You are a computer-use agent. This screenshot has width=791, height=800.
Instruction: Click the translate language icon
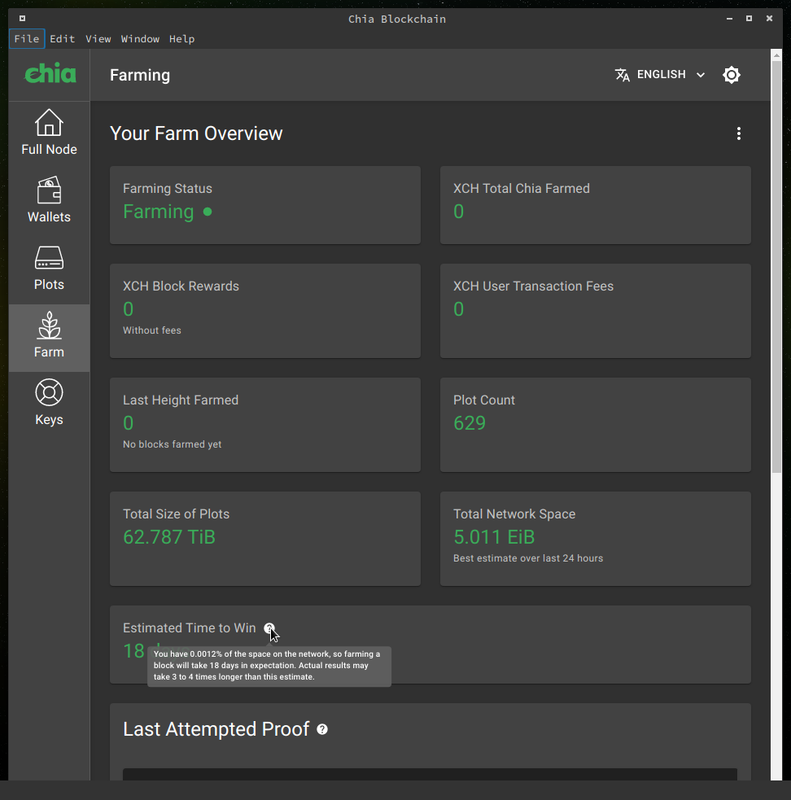[x=622, y=75]
